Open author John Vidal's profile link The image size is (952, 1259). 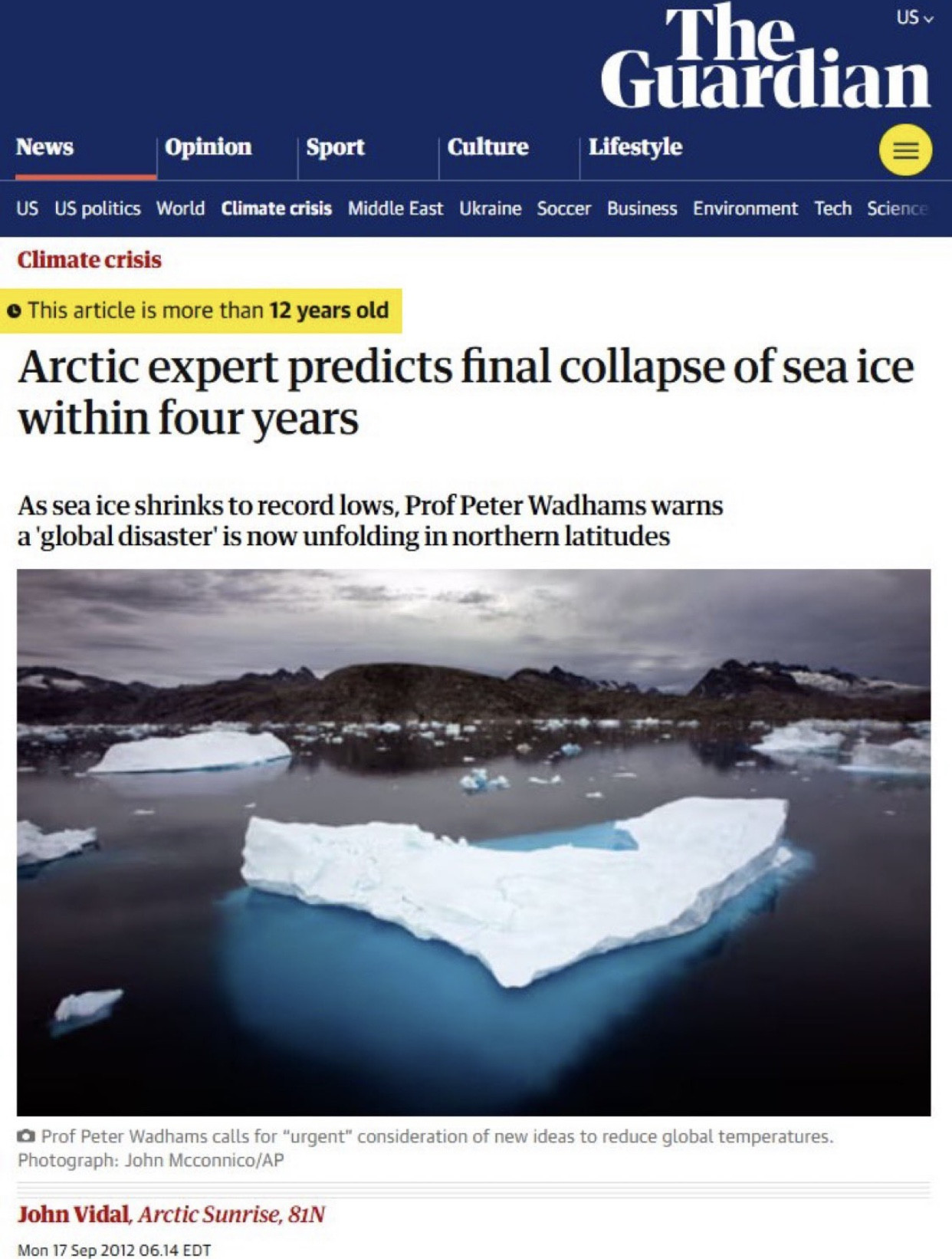[x=74, y=1215]
